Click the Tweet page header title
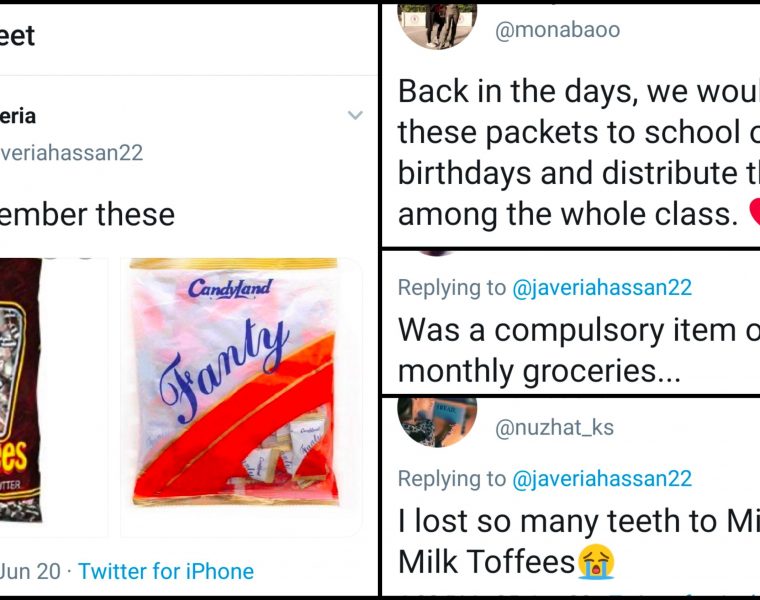The image size is (760, 600). [18, 36]
